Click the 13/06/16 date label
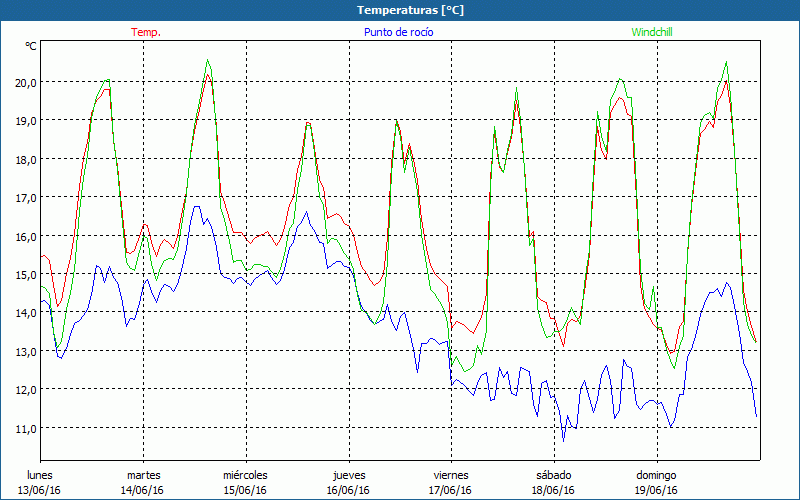 coord(41,490)
